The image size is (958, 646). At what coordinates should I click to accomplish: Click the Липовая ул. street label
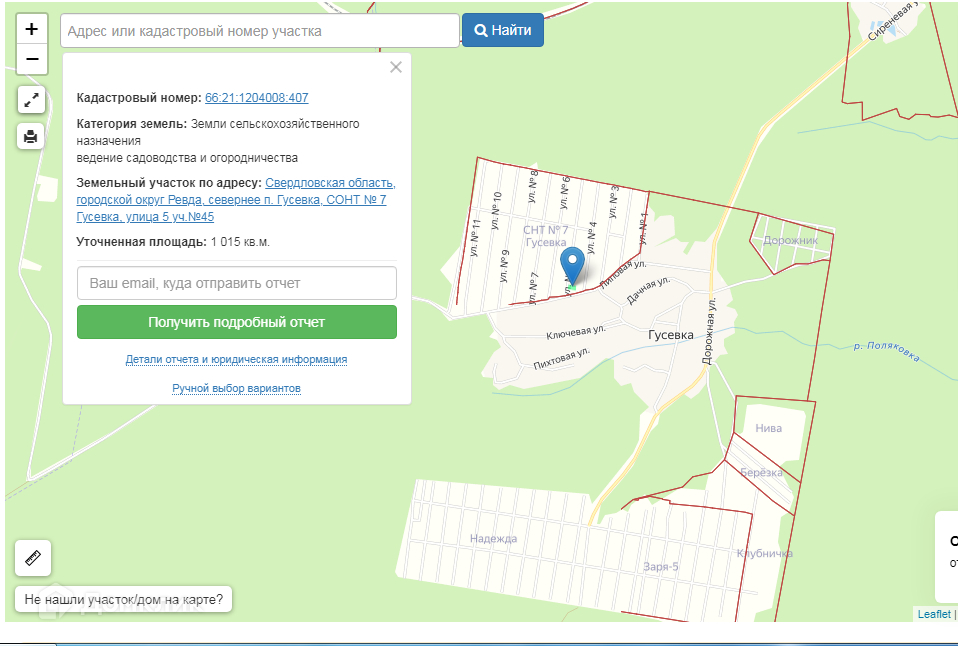pyautogui.click(x=623, y=273)
